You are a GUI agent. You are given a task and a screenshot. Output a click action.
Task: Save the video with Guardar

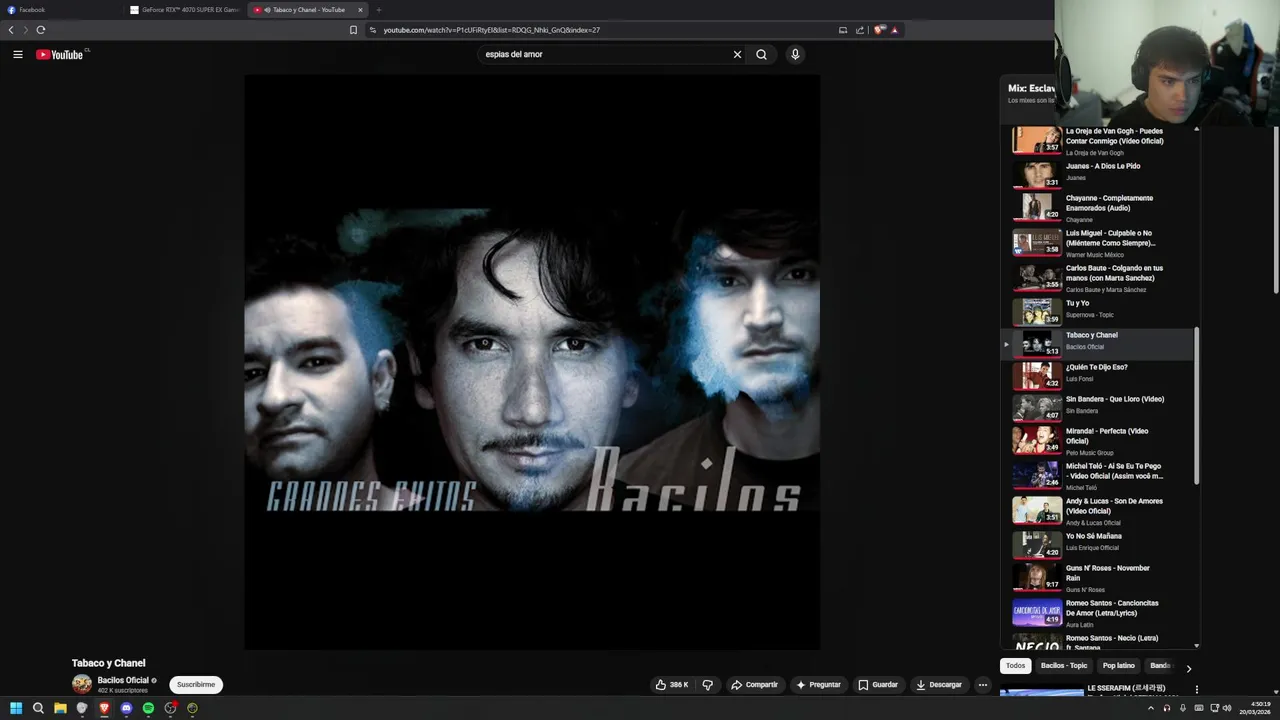tap(878, 685)
